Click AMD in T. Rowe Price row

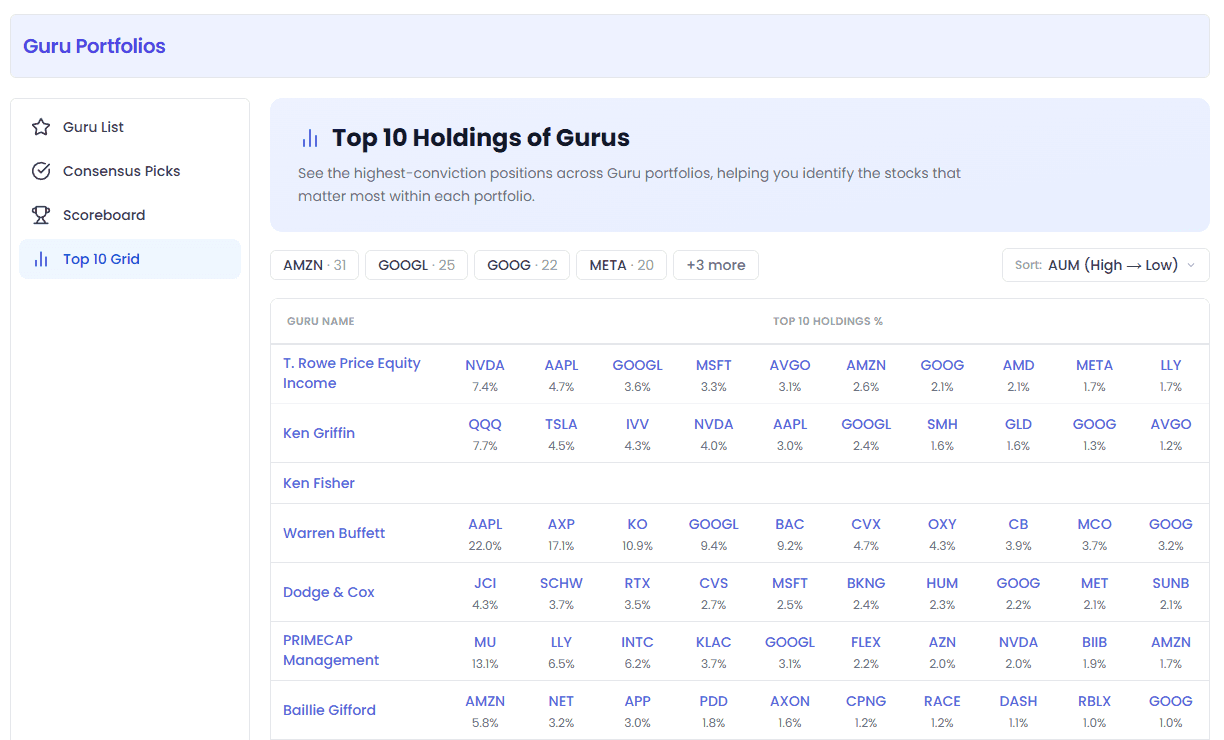pyautogui.click(x=1018, y=365)
